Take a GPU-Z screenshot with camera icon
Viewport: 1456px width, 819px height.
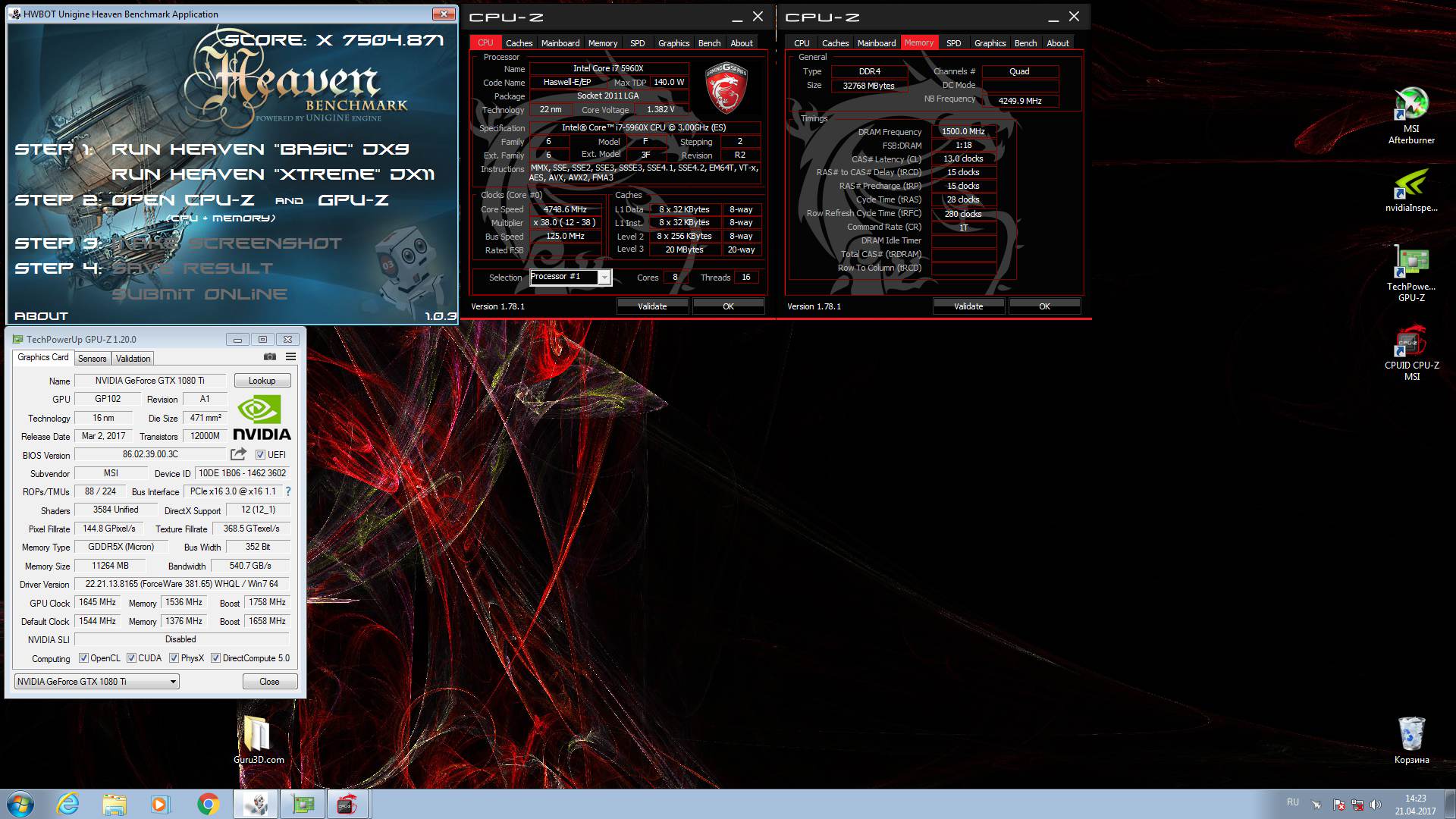click(269, 356)
